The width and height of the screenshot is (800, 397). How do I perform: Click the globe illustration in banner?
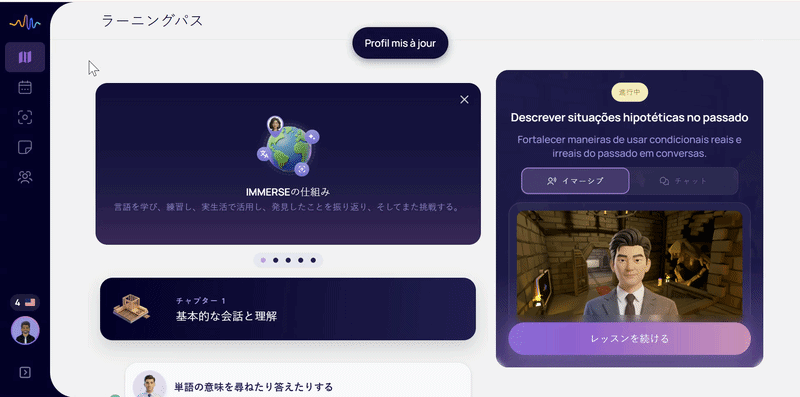click(x=288, y=147)
